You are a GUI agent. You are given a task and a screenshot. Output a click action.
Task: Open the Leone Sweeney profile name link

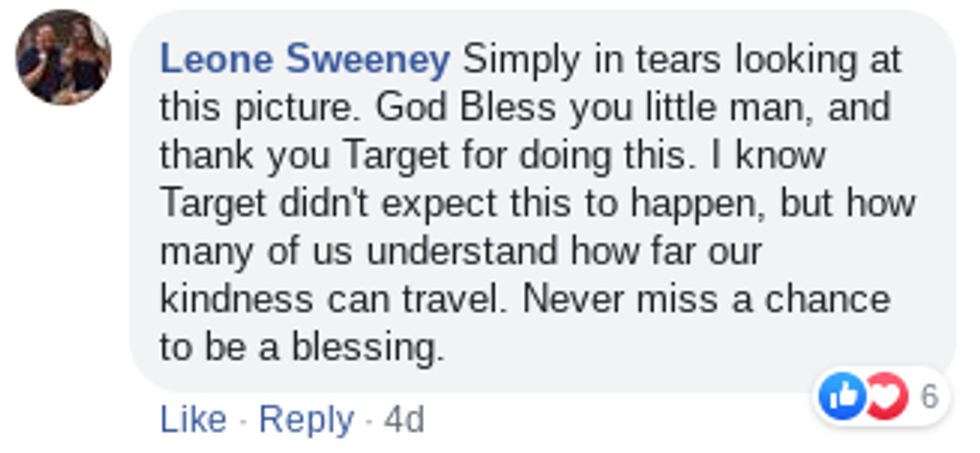[x=304, y=60]
